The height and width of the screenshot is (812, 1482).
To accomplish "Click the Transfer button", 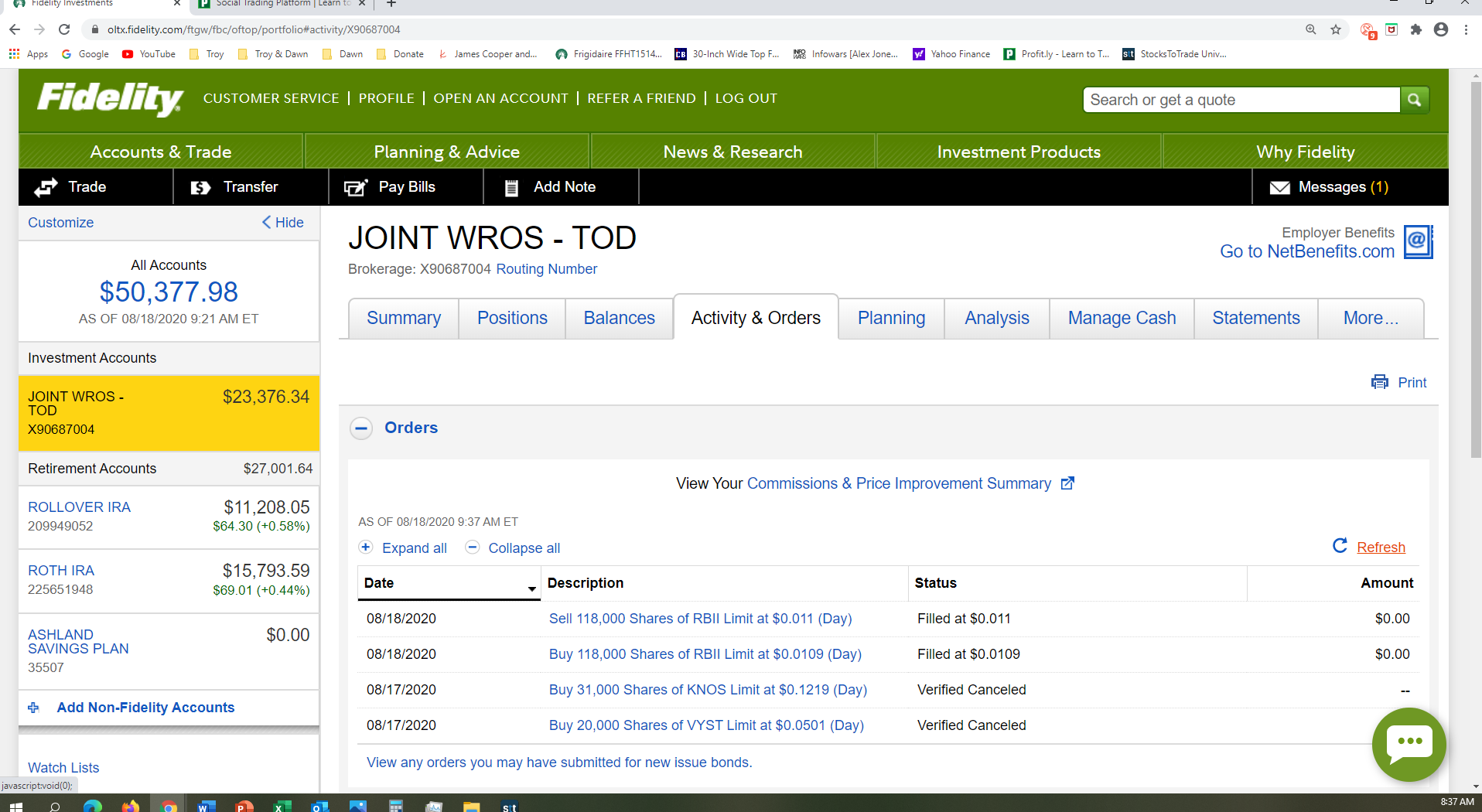I will [251, 187].
